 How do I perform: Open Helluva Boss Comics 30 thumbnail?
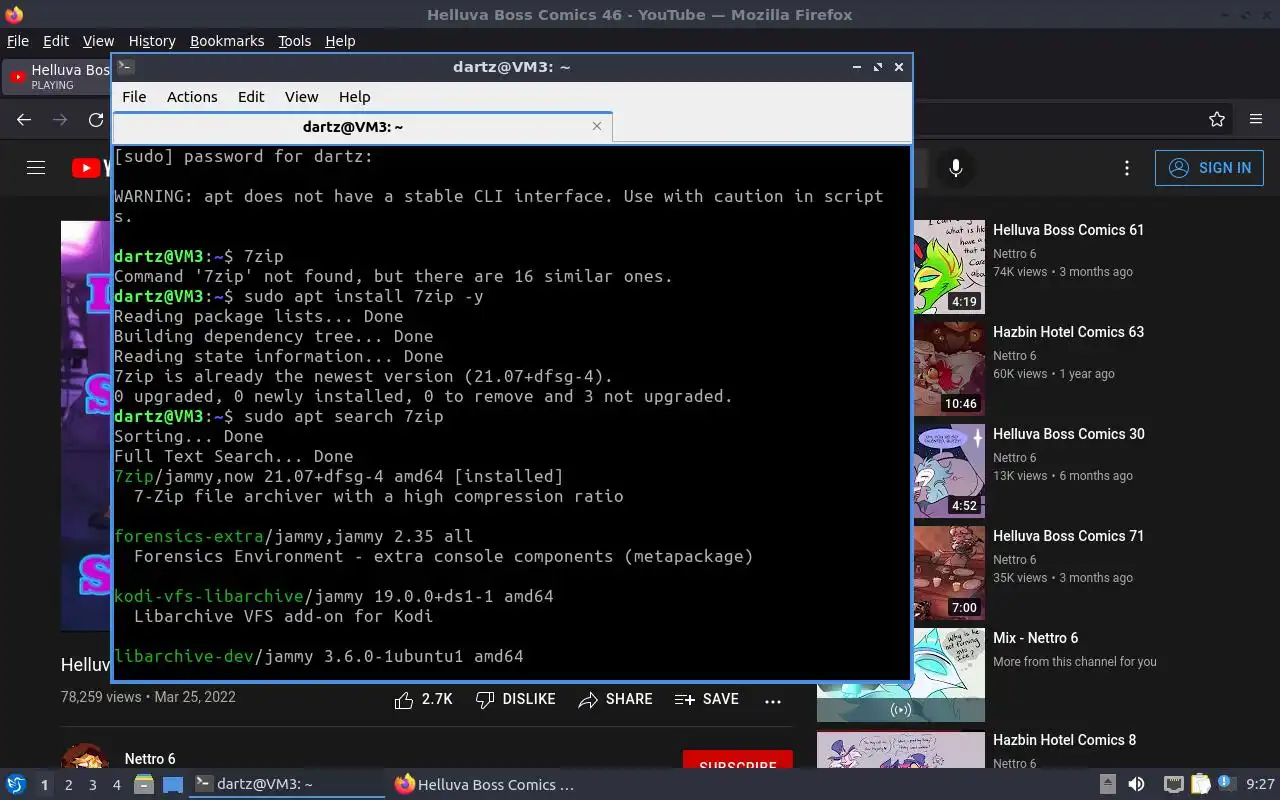click(951, 471)
